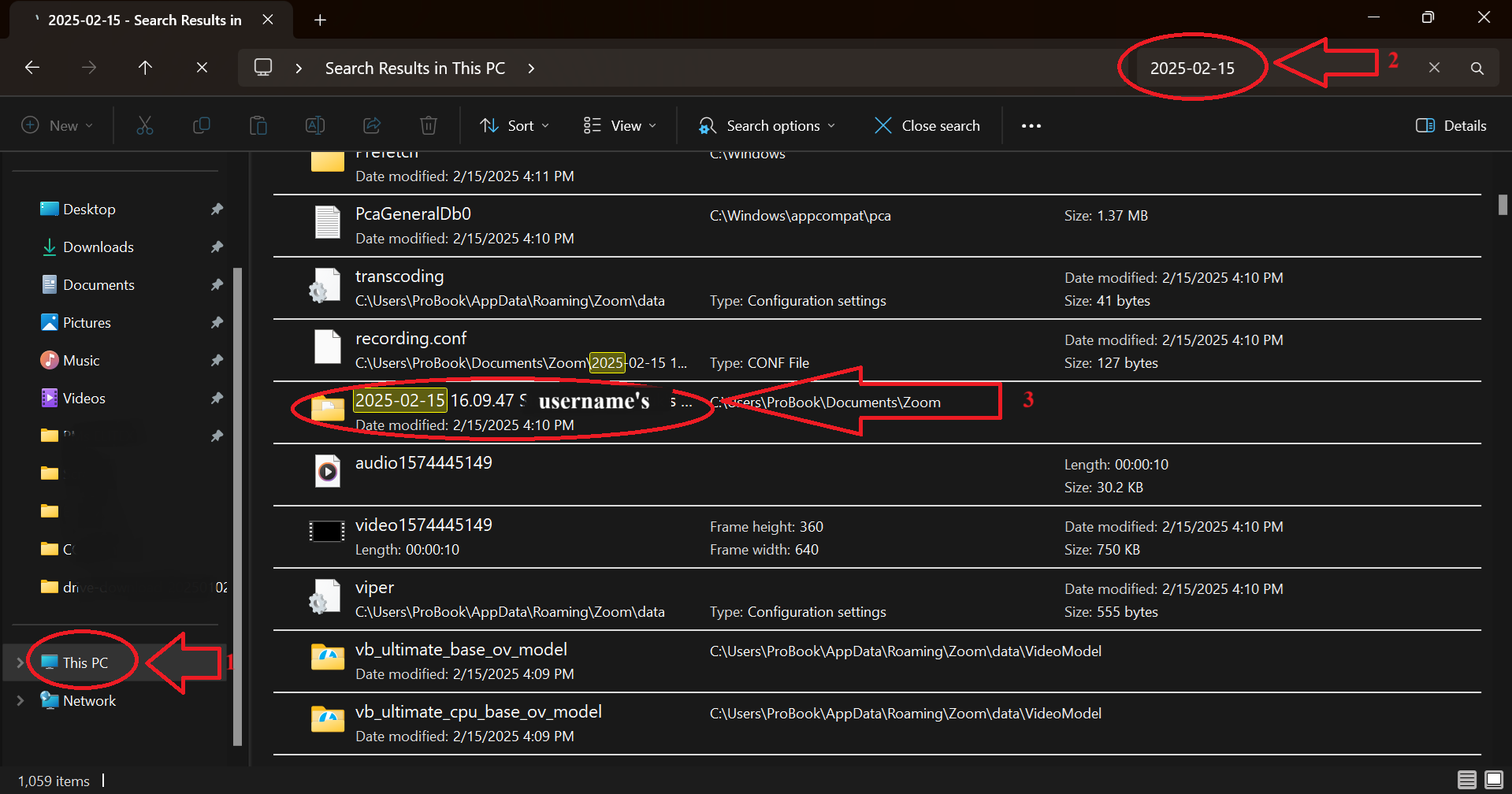This screenshot has height=794, width=1512.
Task: Click the Paste clipboard icon
Action: (x=258, y=125)
